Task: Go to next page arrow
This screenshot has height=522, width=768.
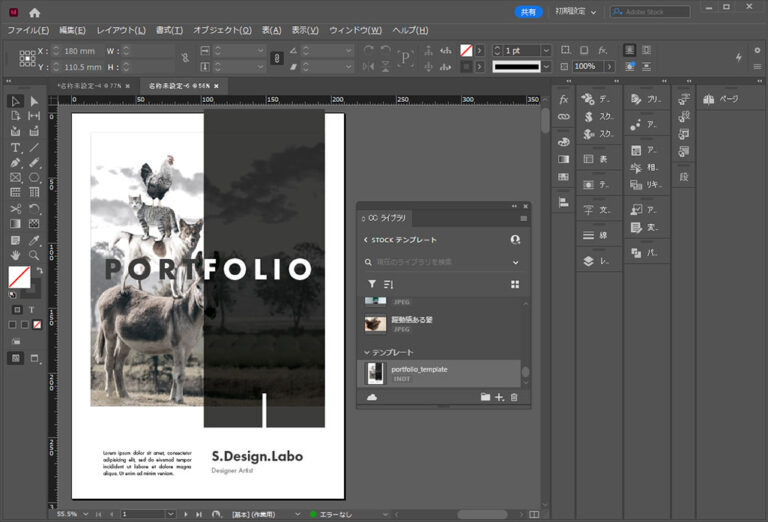Action: (186, 514)
